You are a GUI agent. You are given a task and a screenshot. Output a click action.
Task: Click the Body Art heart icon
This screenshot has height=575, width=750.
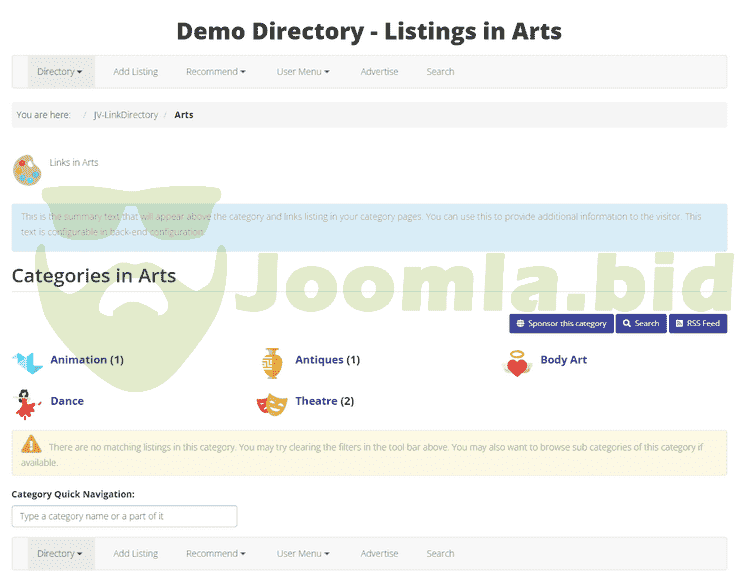click(517, 364)
